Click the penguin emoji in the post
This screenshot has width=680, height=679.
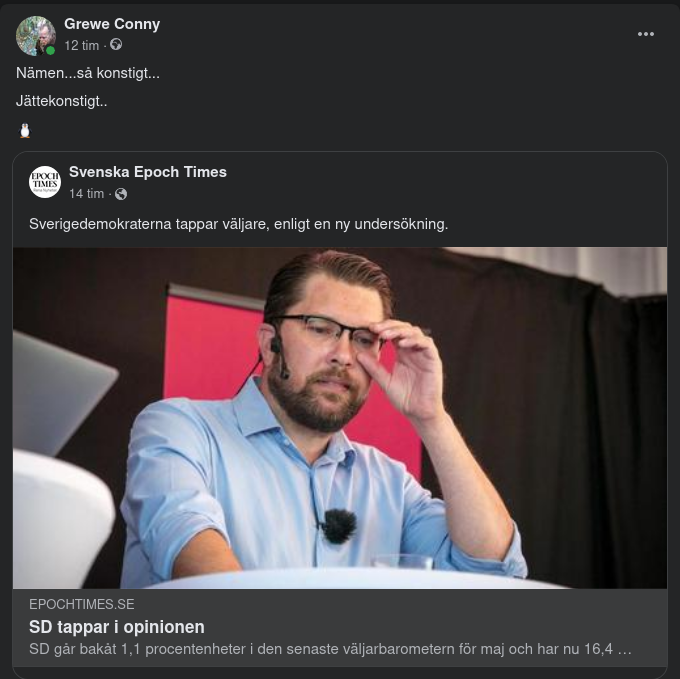[x=25, y=130]
